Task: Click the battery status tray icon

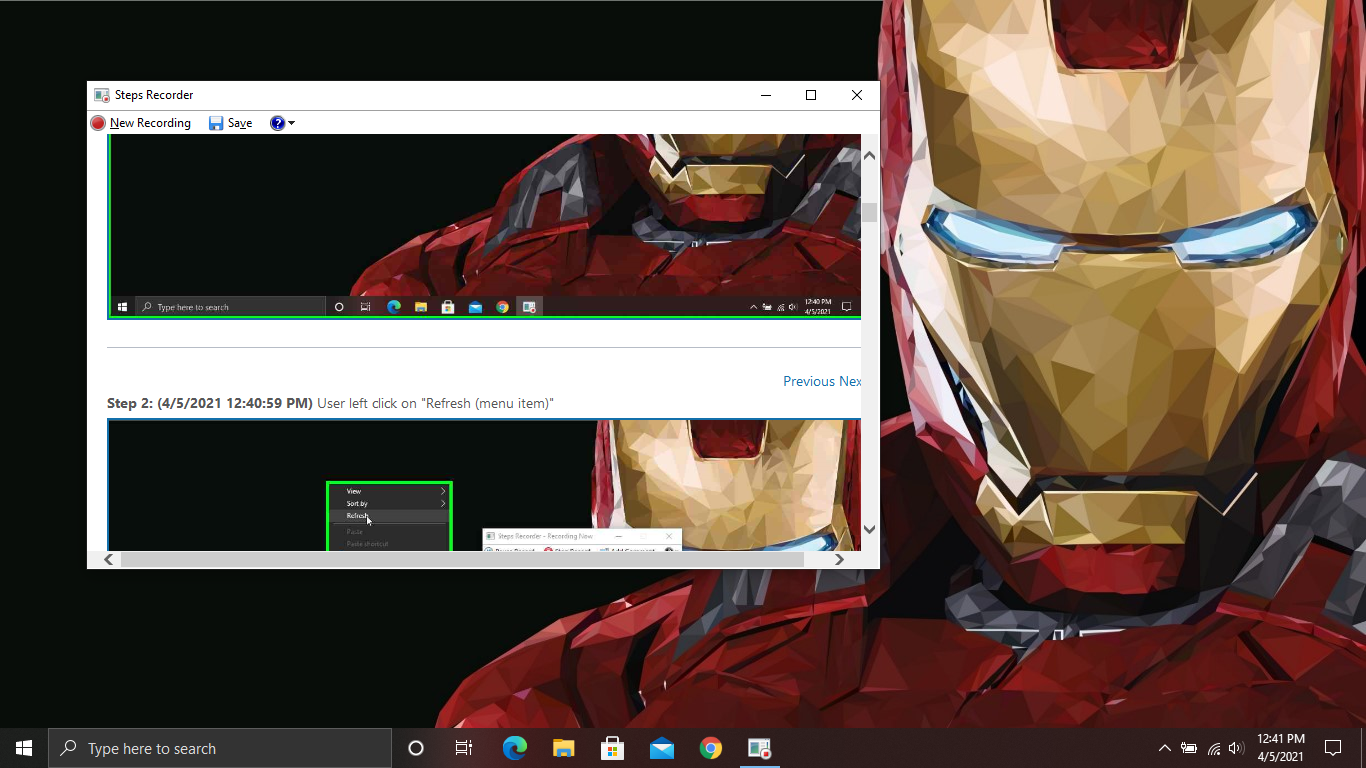Action: (1189, 748)
